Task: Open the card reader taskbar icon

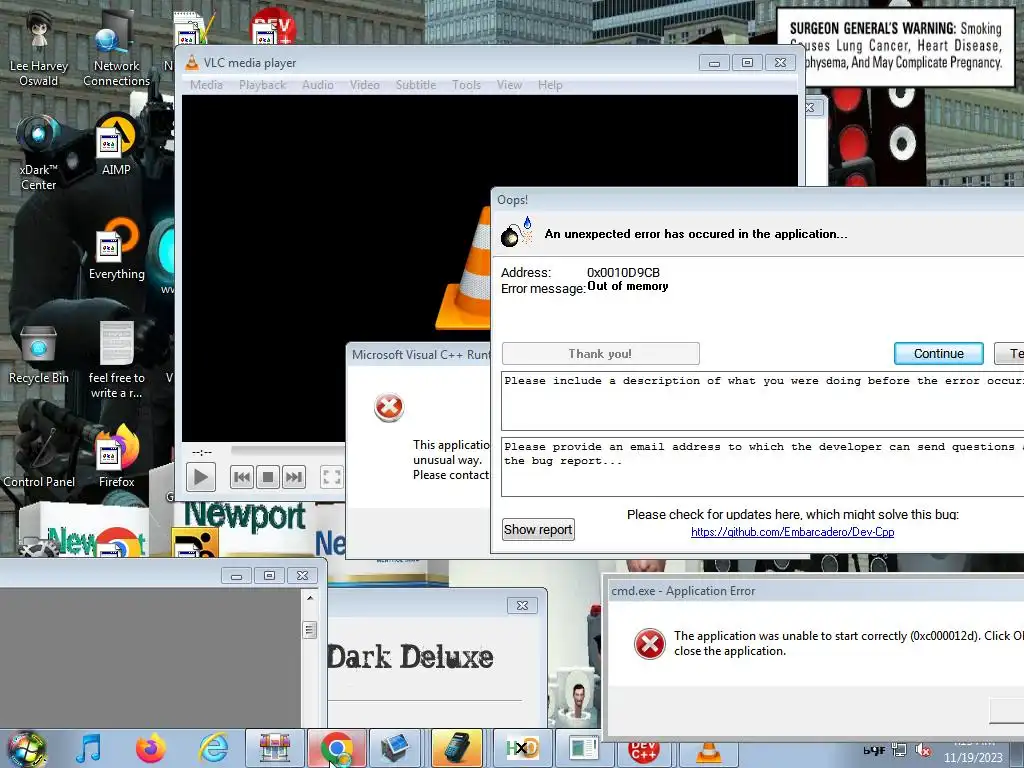Action: [x=457, y=748]
